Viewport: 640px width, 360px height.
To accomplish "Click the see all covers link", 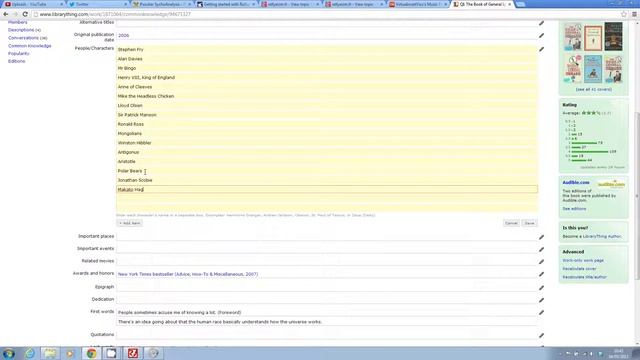I will click(593, 89).
